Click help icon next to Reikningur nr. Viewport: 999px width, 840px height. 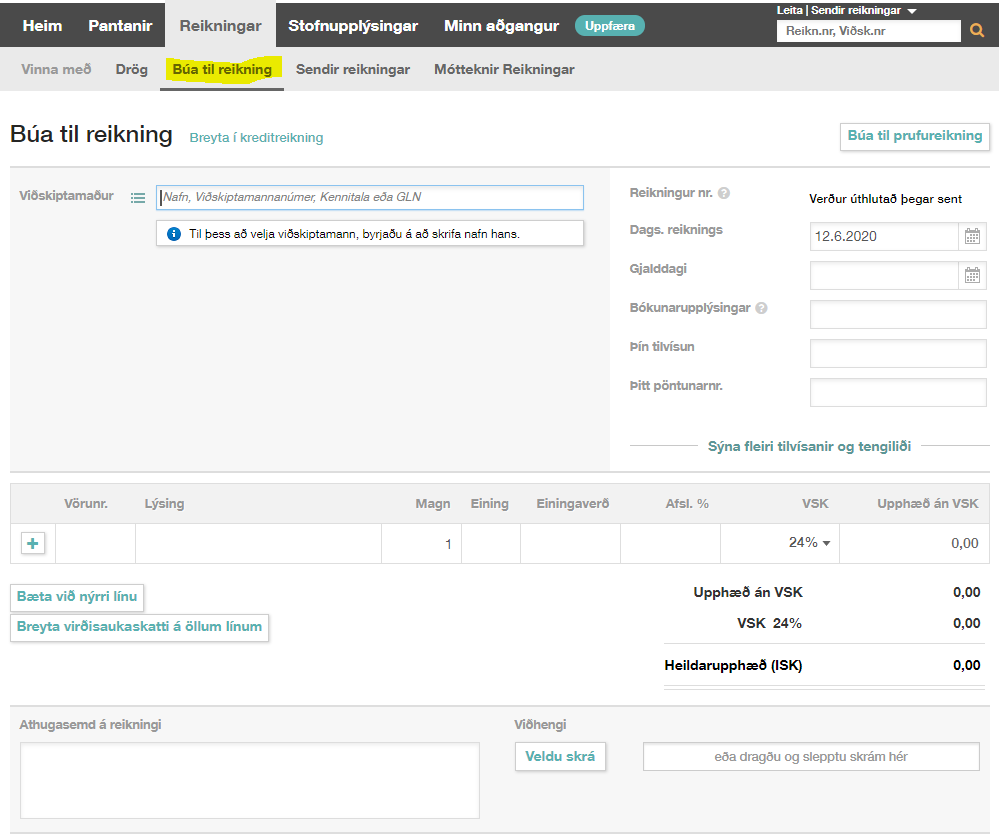click(x=724, y=194)
